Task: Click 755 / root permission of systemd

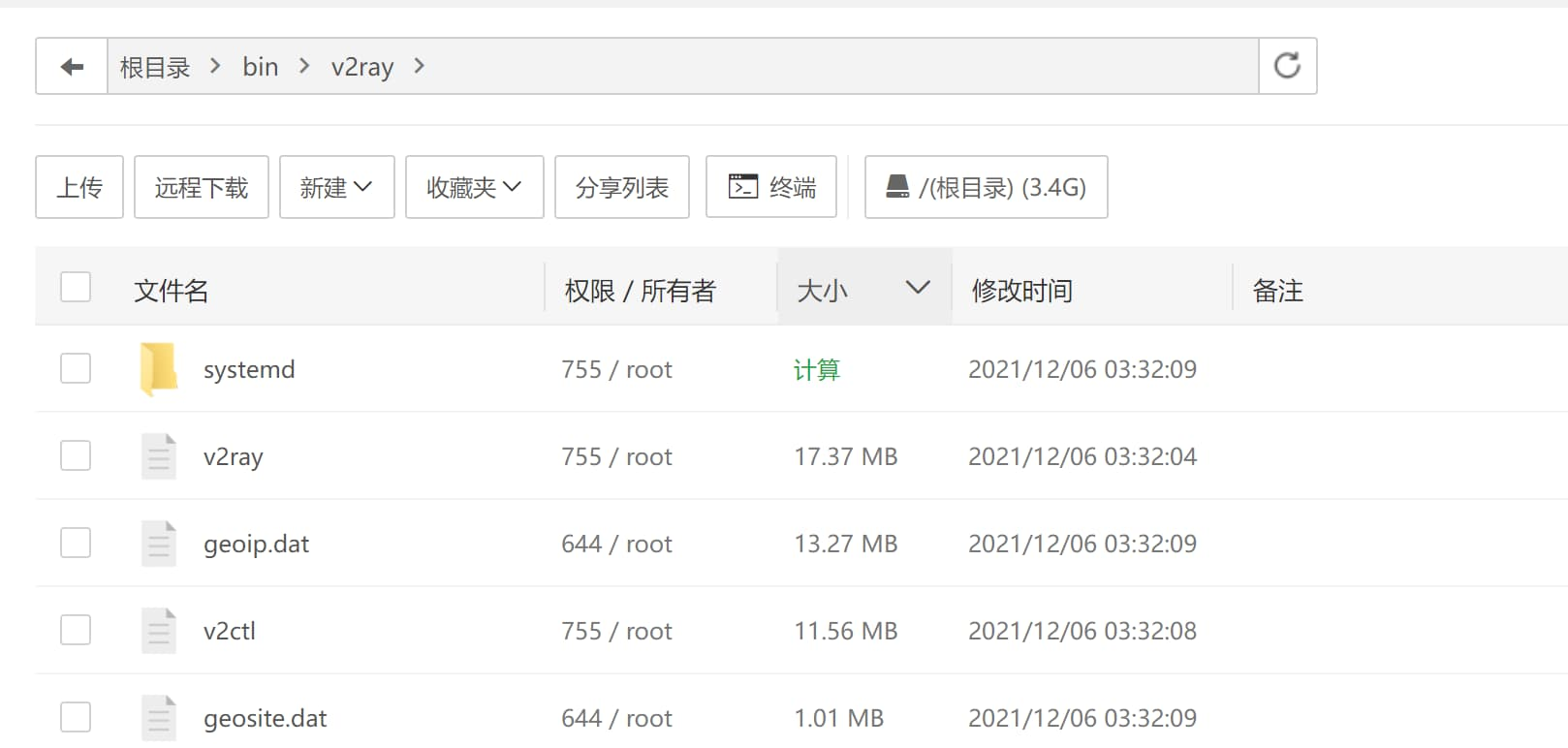Action: click(x=617, y=369)
